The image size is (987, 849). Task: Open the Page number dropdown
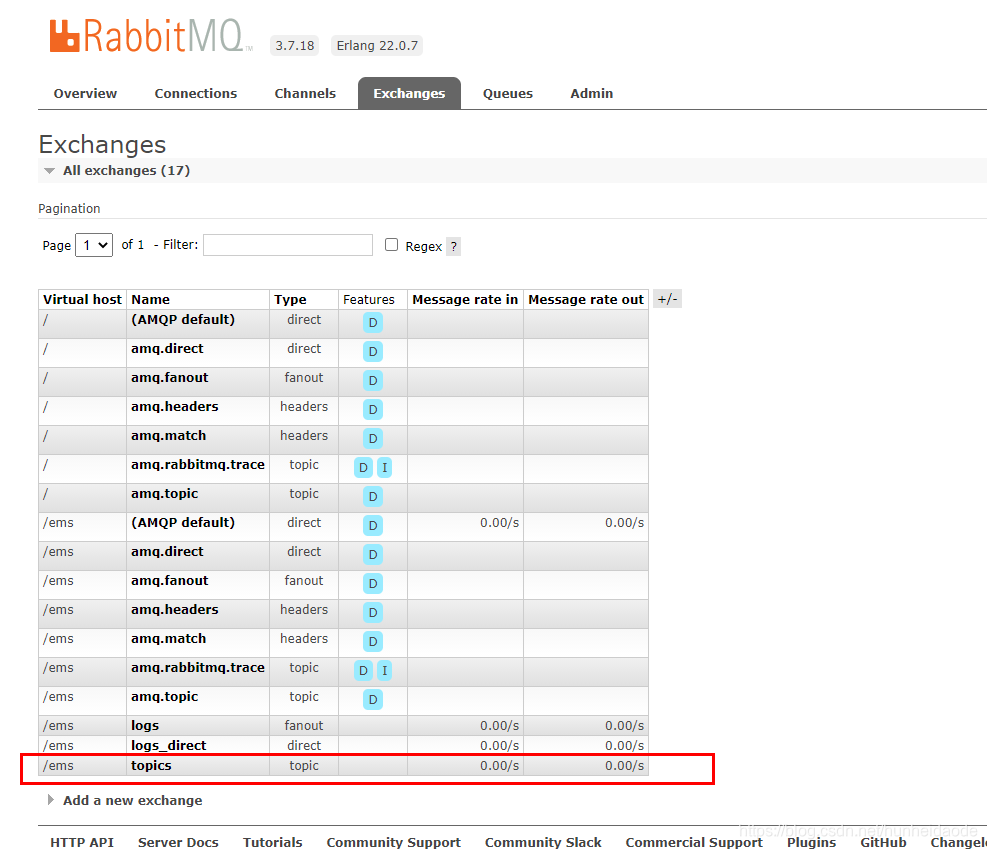[x=94, y=244]
